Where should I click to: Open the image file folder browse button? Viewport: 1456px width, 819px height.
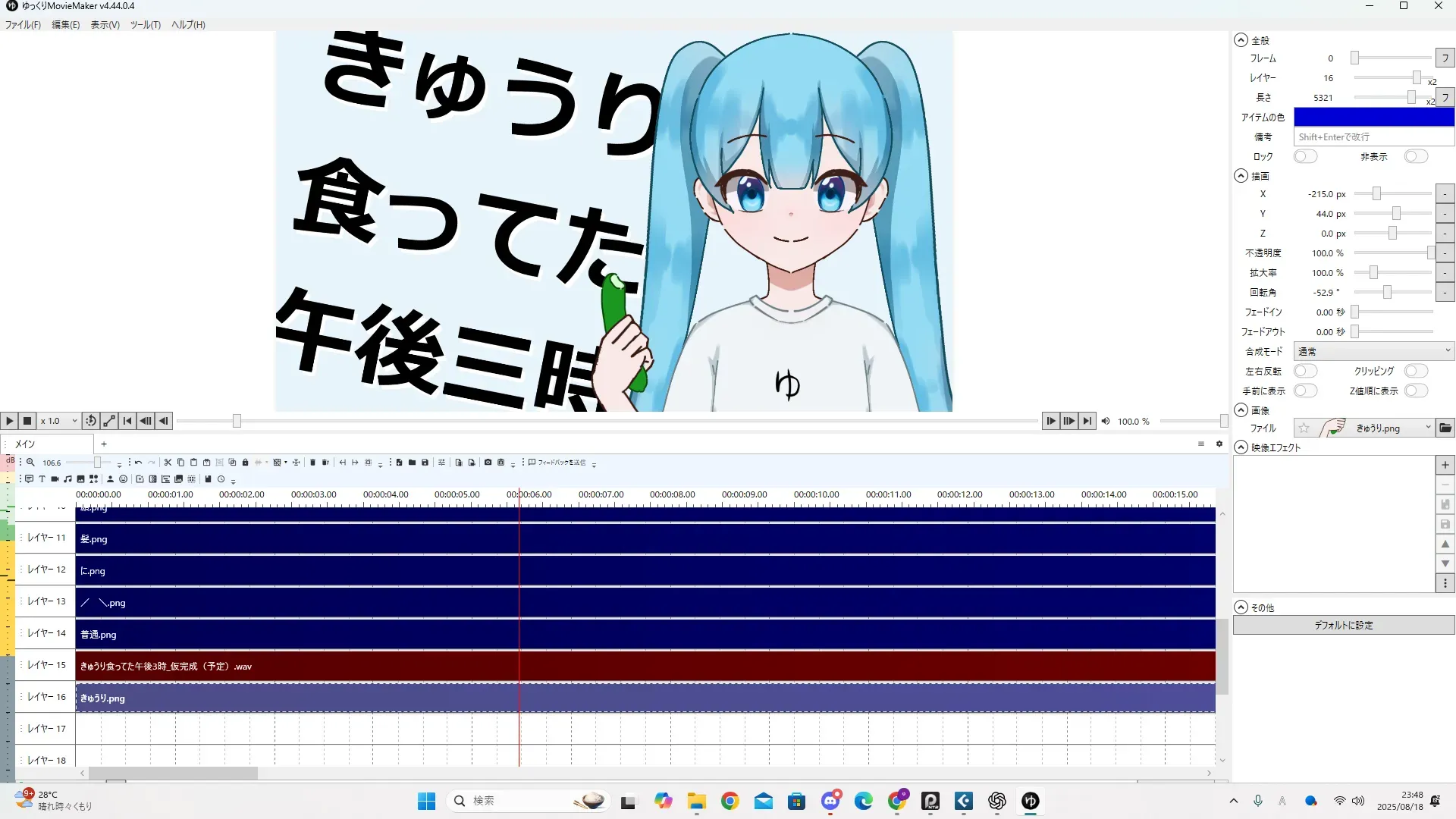click(x=1445, y=428)
